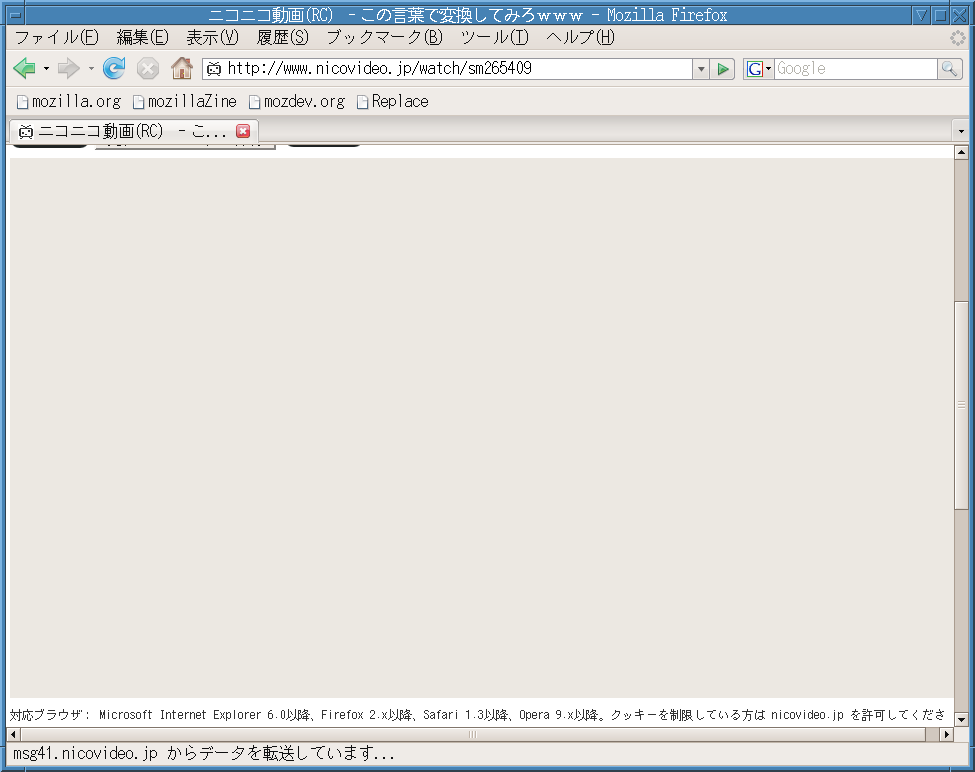Click the nicovideo site icon in the address bar

(x=214, y=69)
